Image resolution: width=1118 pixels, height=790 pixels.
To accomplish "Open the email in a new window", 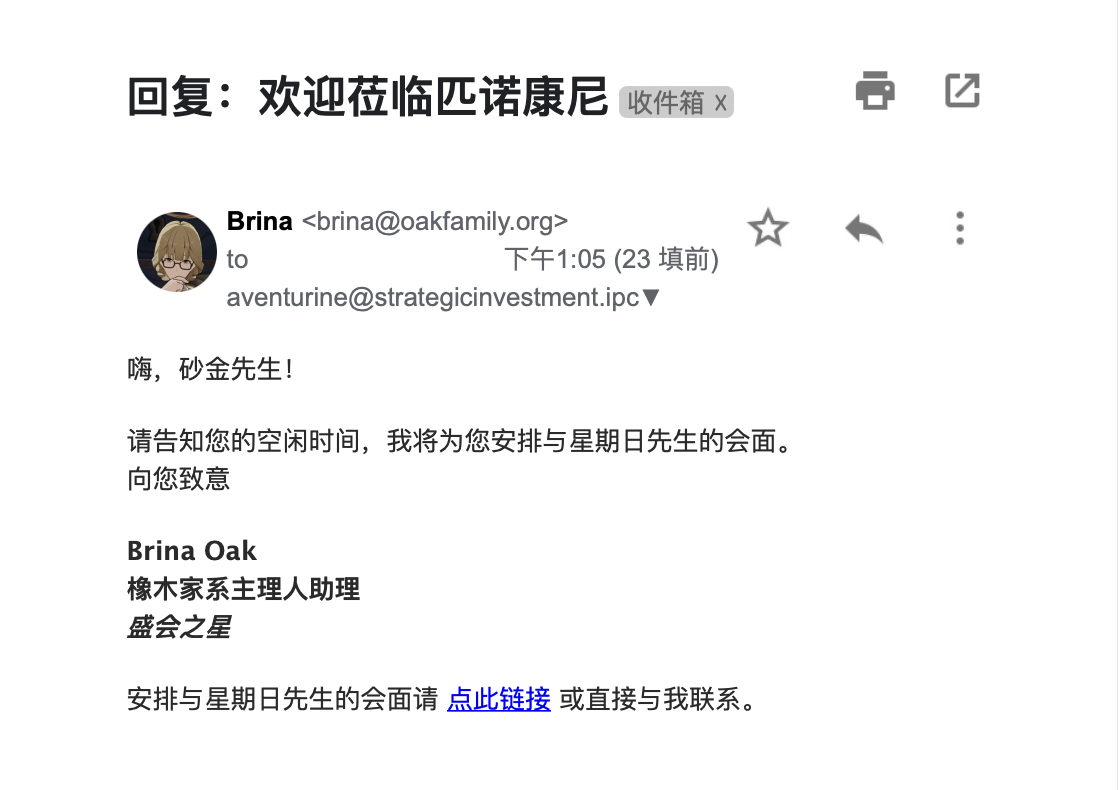I will click(962, 91).
